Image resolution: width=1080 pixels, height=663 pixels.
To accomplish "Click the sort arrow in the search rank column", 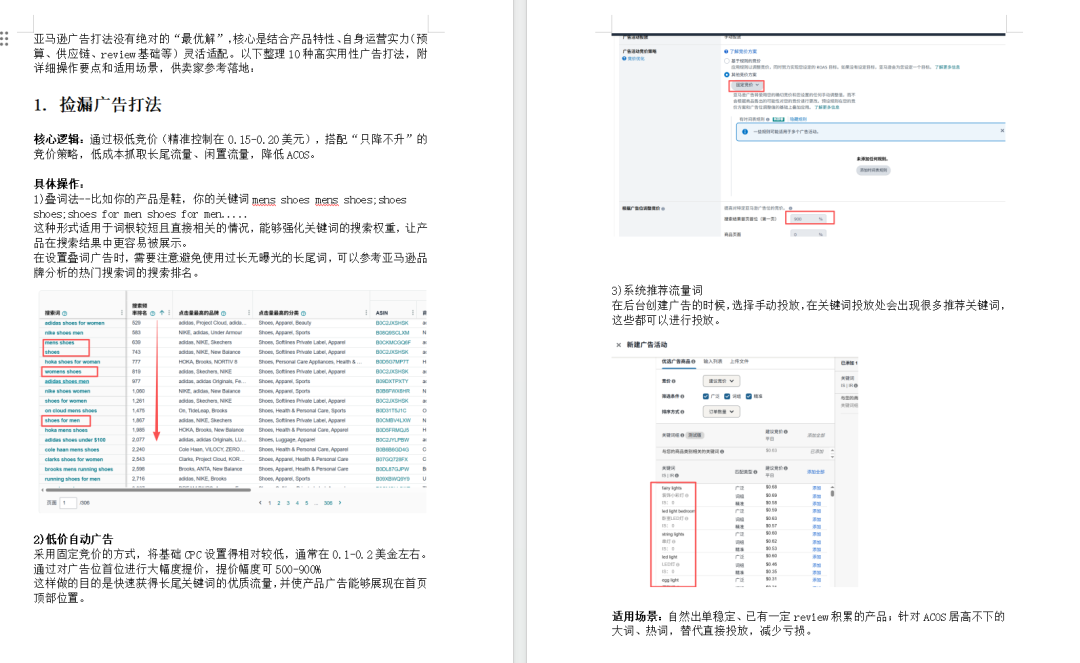I will tap(162, 313).
